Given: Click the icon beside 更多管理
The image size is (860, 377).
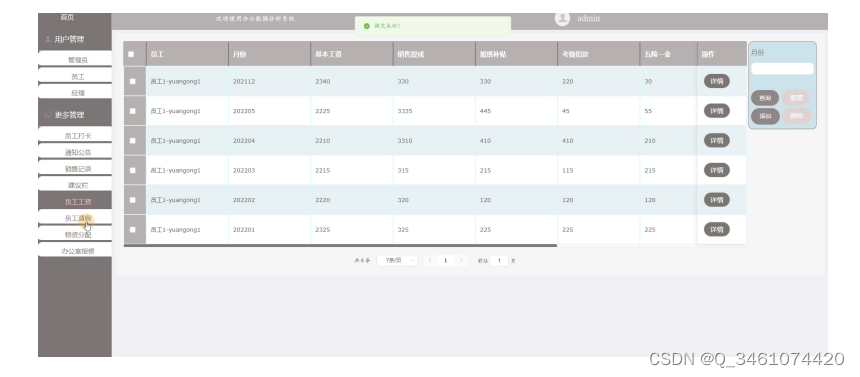Looking at the screenshot, I should (x=48, y=115).
